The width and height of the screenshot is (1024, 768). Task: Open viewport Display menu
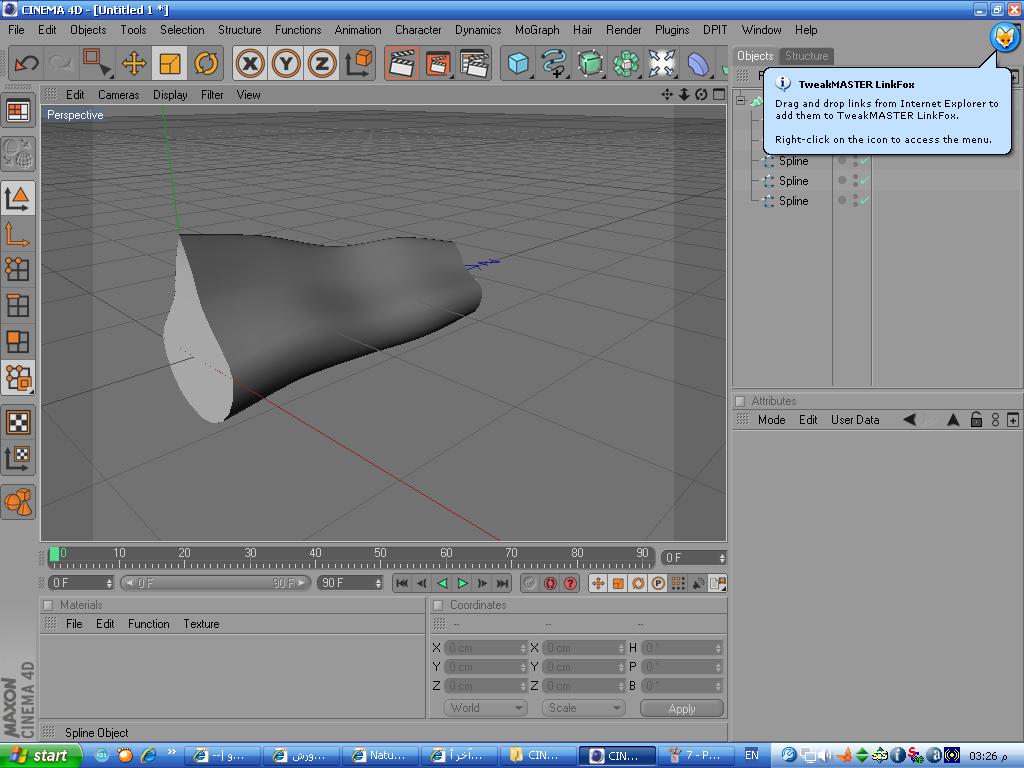click(x=170, y=95)
